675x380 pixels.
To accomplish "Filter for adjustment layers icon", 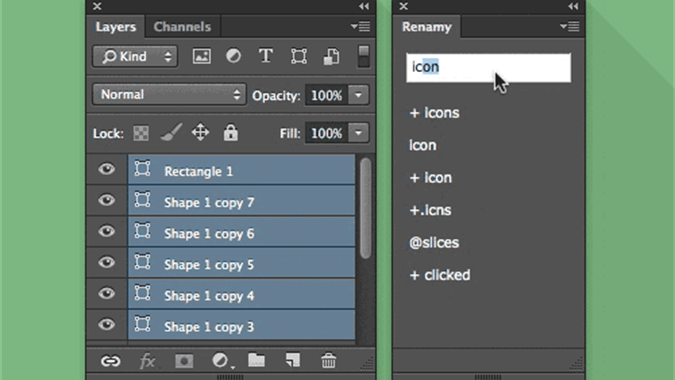I will click(x=233, y=56).
